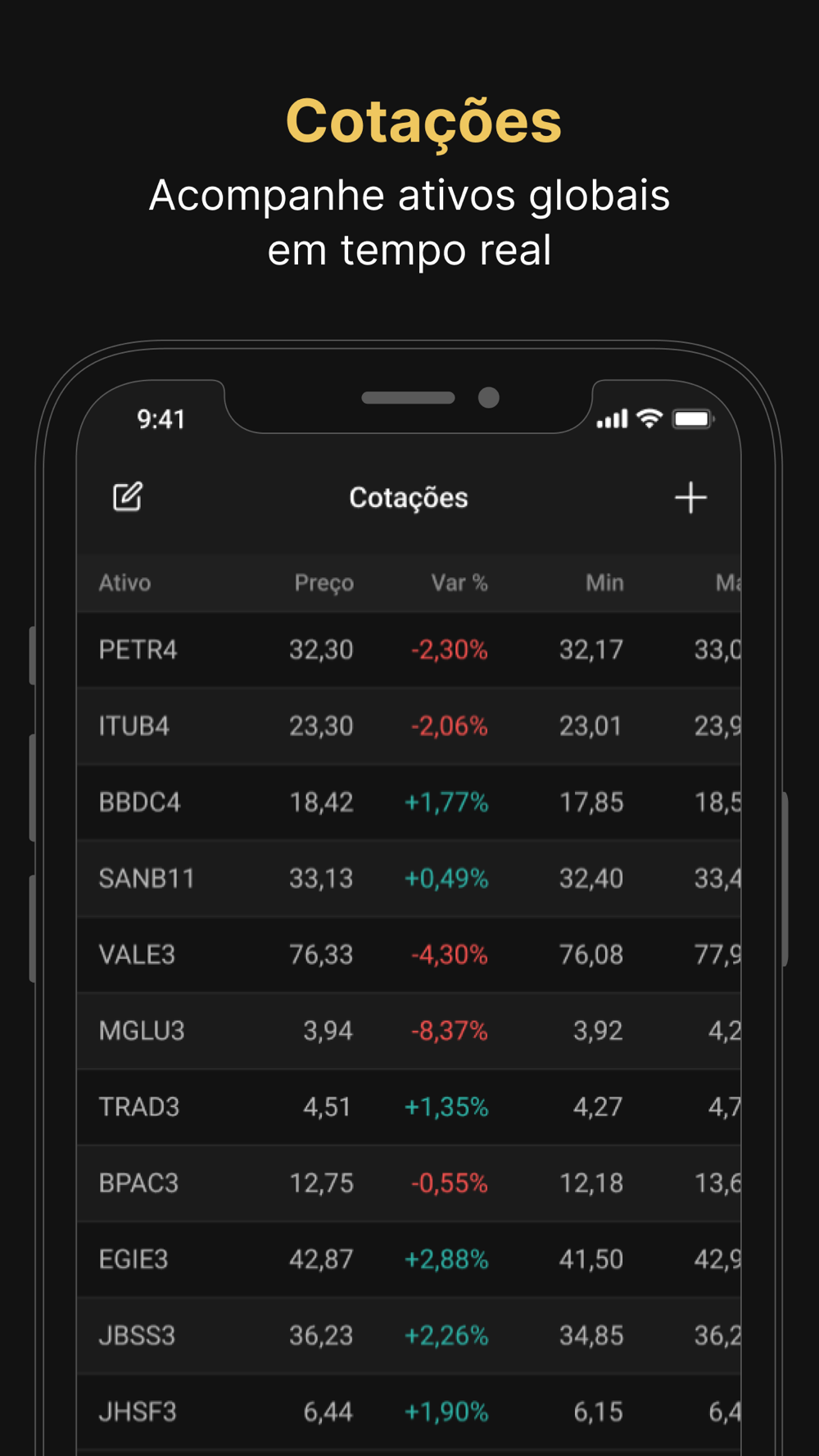Select the BBDC4 asset row
The height and width of the screenshot is (1456, 819).
pyautogui.click(x=409, y=803)
